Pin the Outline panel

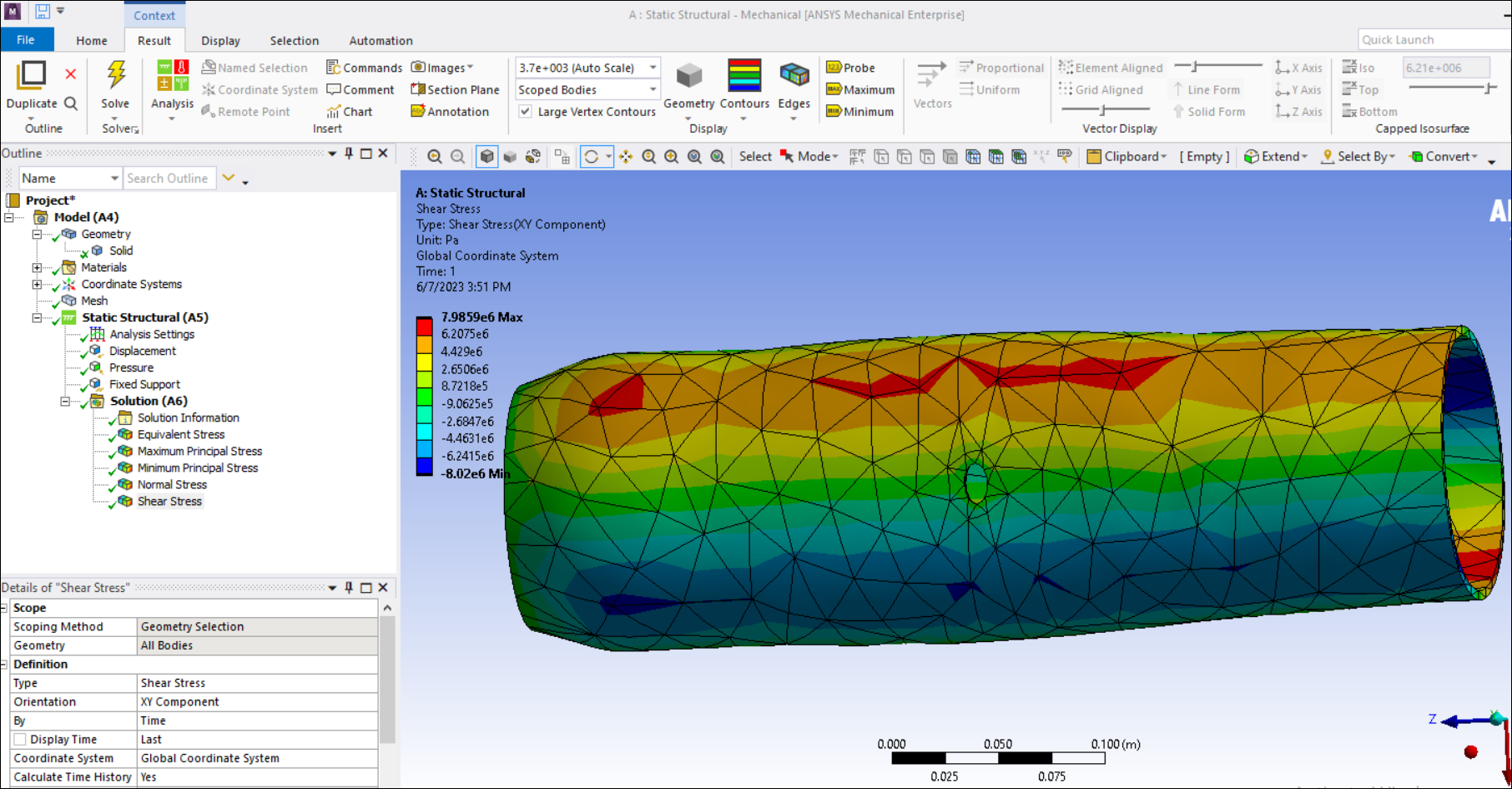(349, 154)
